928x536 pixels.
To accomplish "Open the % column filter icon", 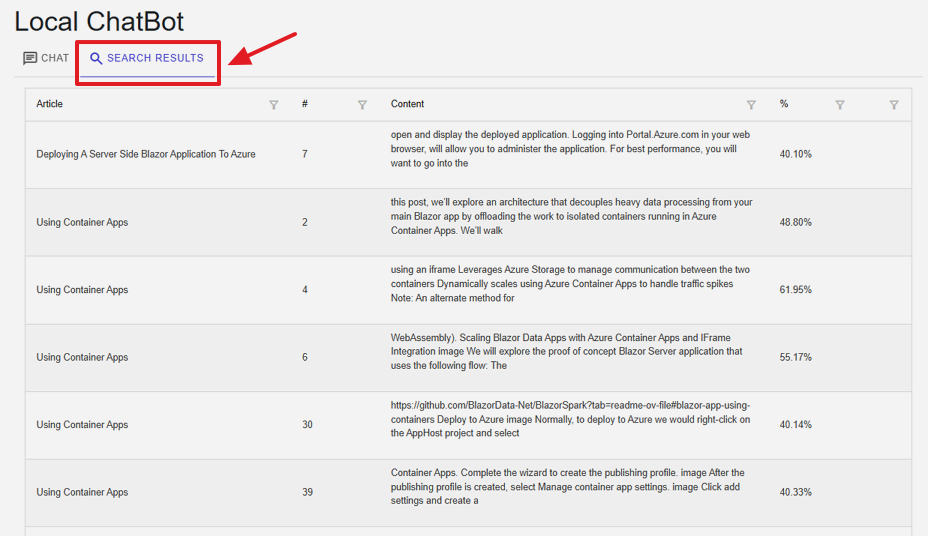I will pyautogui.click(x=840, y=105).
